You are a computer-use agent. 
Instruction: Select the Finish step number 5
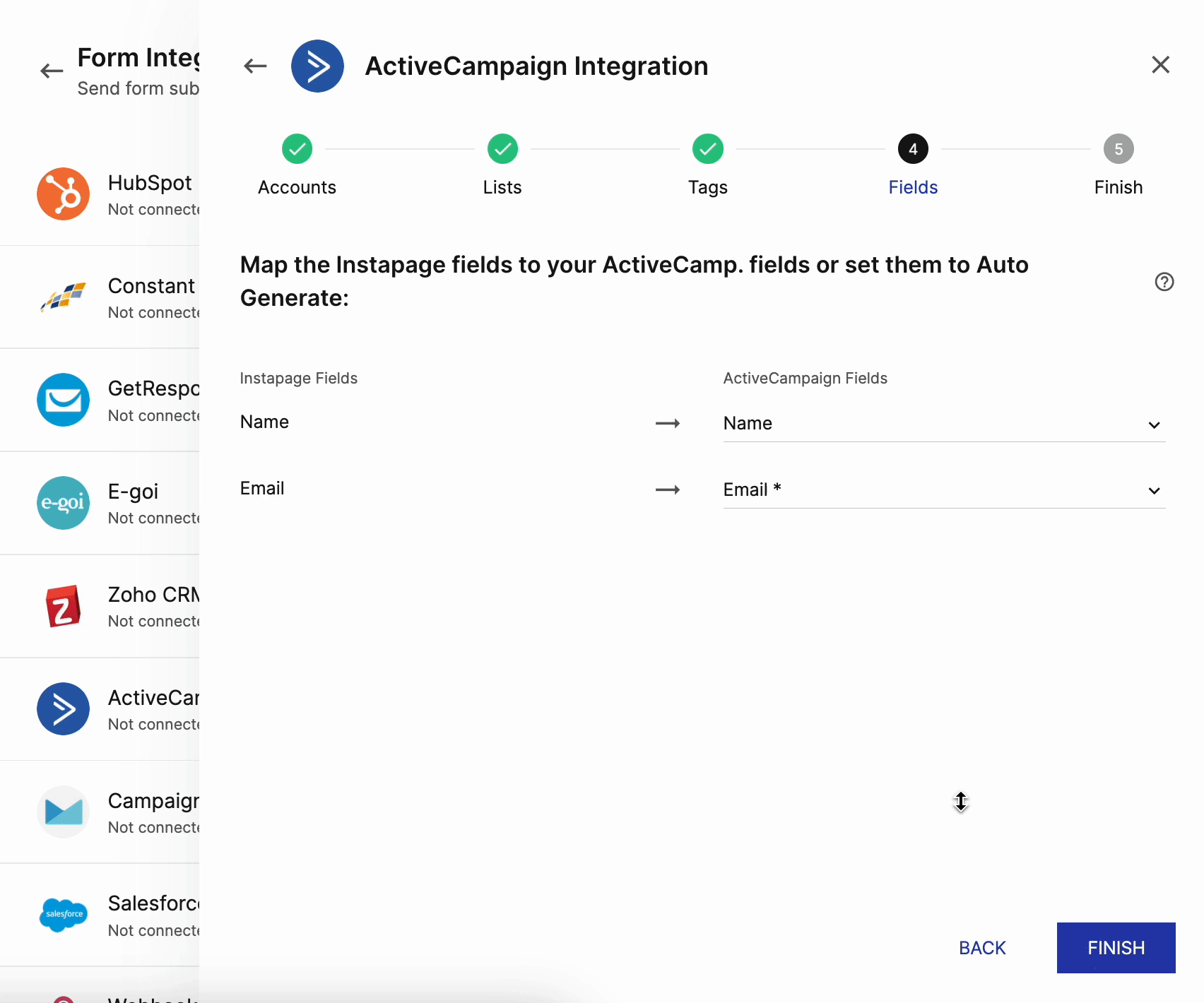coord(1118,149)
